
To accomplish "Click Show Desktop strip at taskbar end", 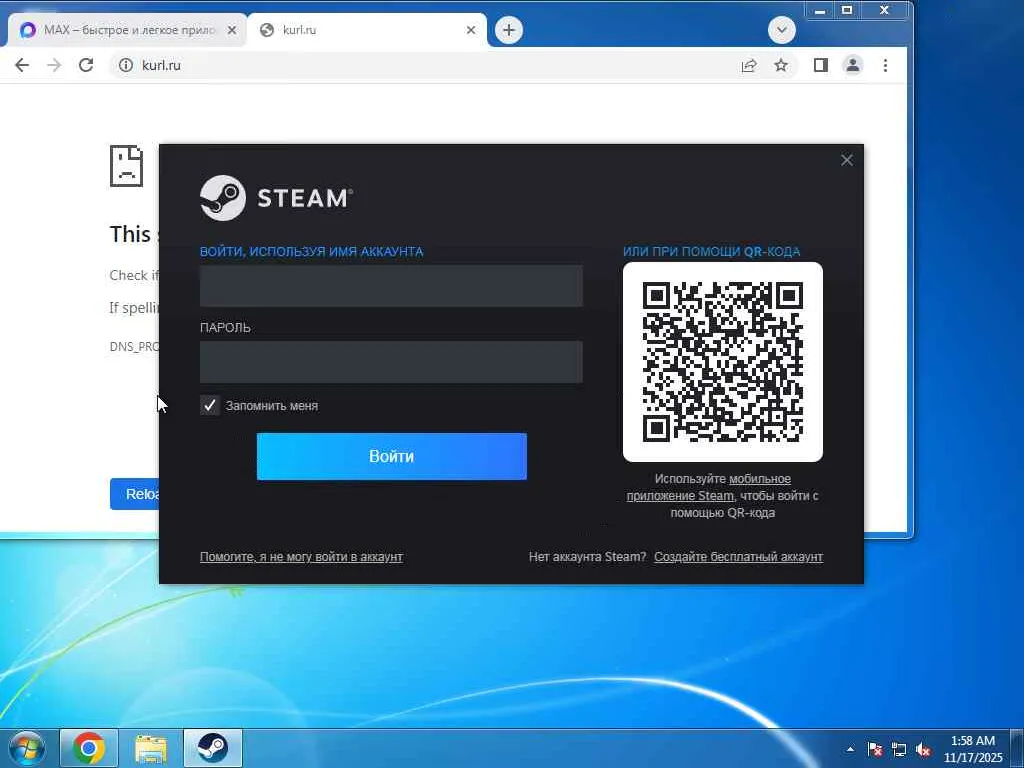I will [x=1017, y=748].
